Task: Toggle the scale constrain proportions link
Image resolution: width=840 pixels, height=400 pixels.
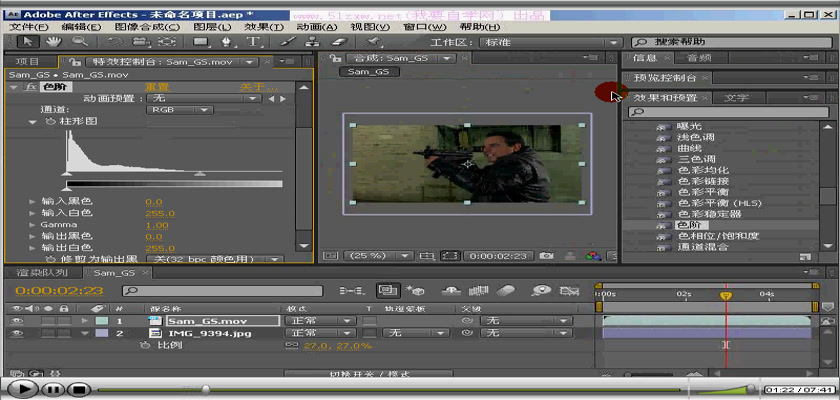Action: click(292, 345)
